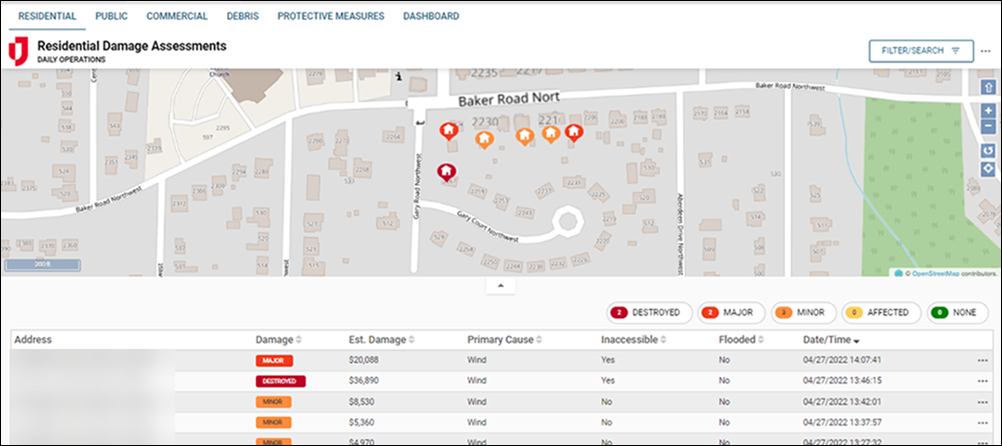Image resolution: width=1002 pixels, height=446 pixels.
Task: Click the map zoom in plus button
Action: [988, 108]
